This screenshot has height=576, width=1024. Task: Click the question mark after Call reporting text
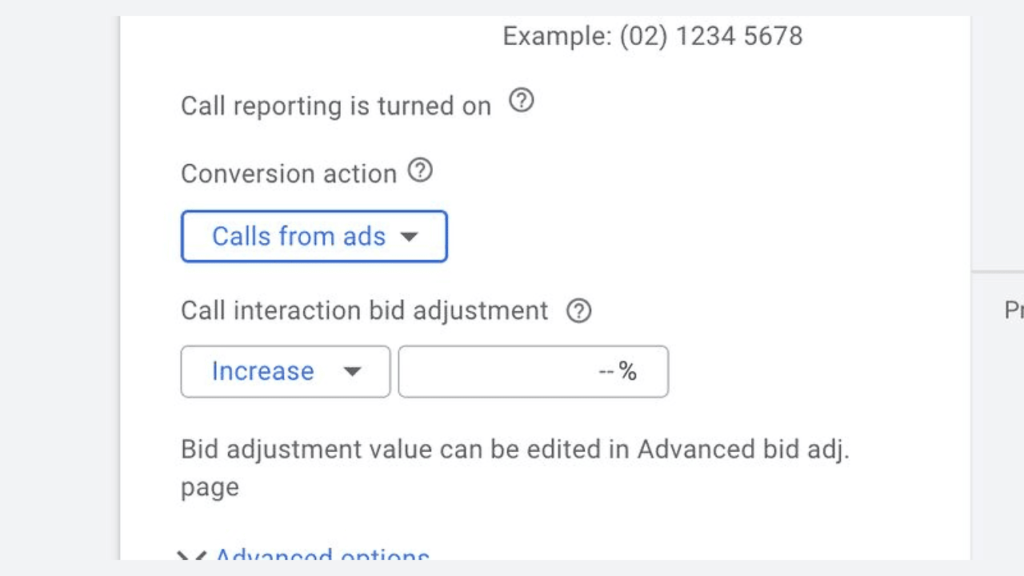pyautogui.click(x=521, y=101)
